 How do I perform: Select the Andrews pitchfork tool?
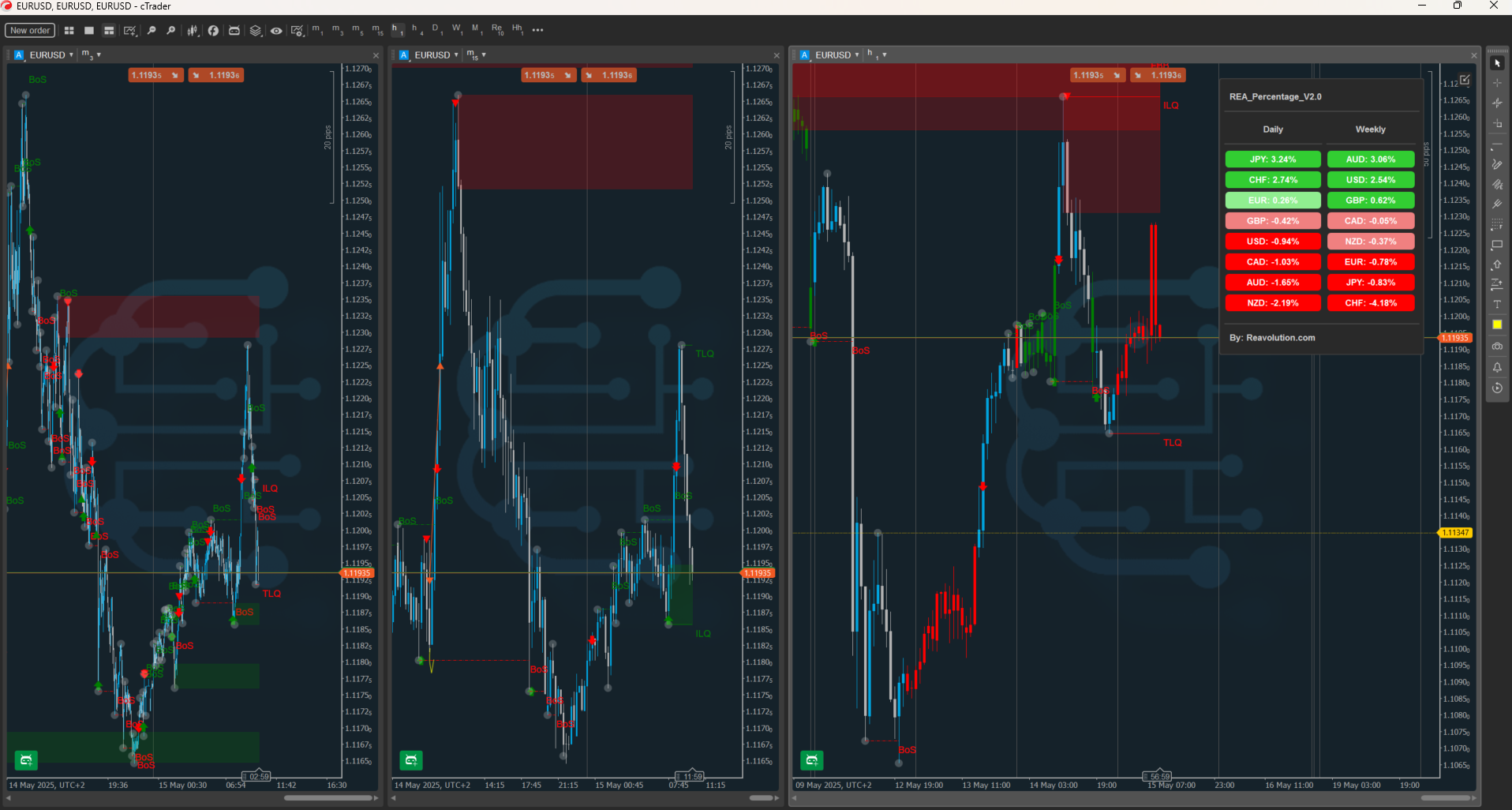point(1497,204)
